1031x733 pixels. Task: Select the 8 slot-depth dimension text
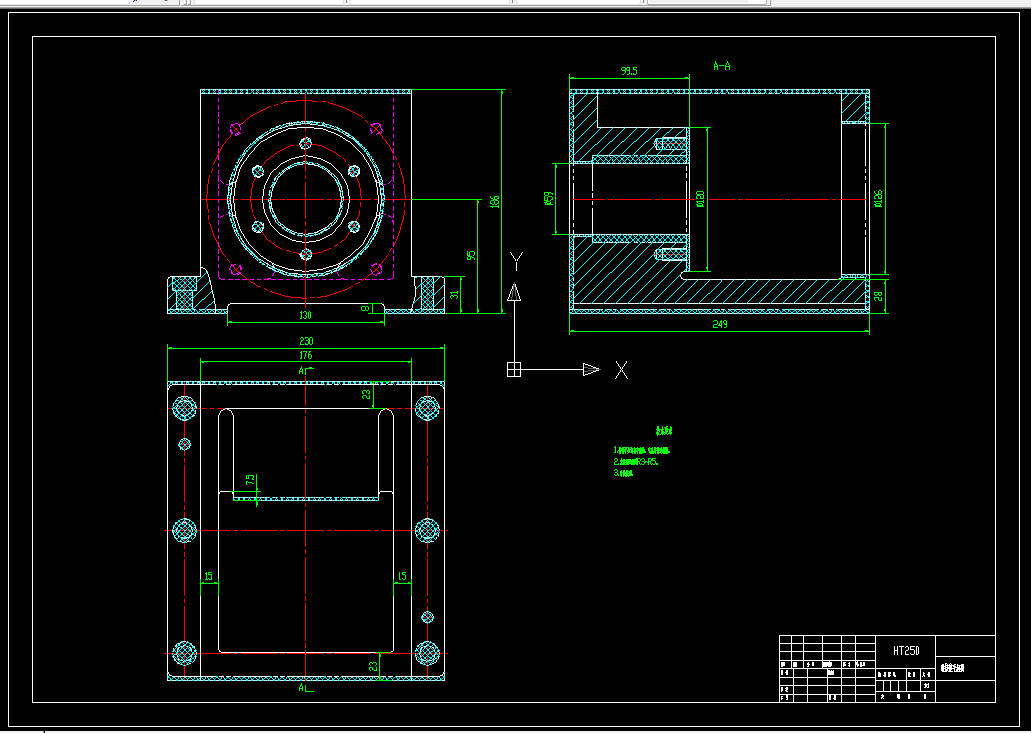[x=366, y=308]
